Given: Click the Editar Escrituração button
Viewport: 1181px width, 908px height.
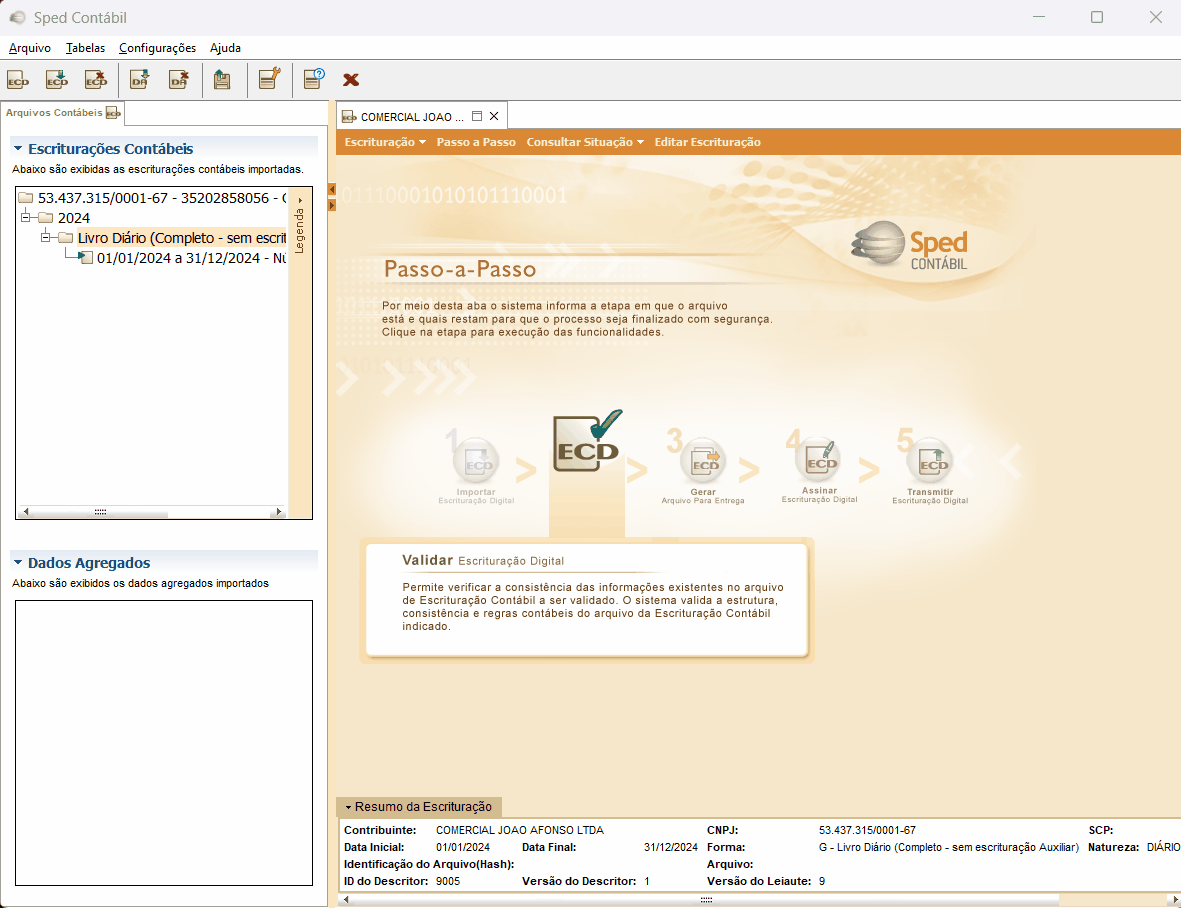Looking at the screenshot, I should click(x=707, y=142).
